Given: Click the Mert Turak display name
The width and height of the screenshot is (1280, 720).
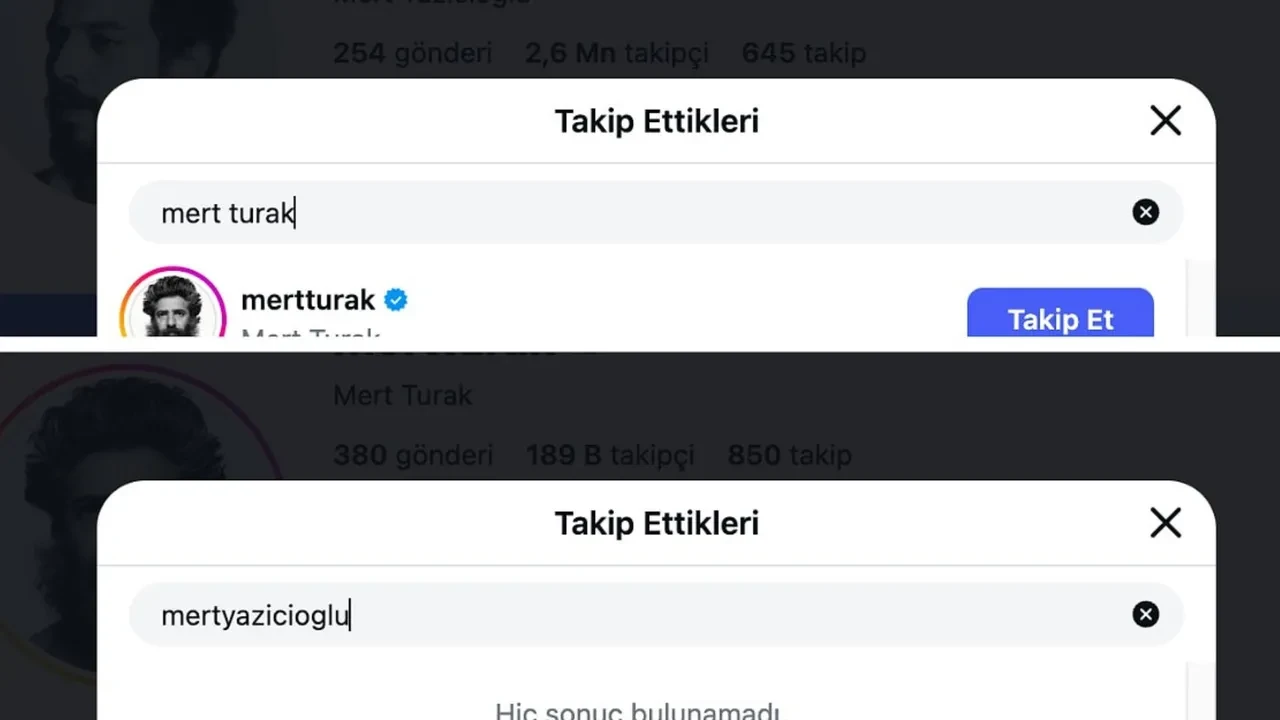Looking at the screenshot, I should point(402,395).
